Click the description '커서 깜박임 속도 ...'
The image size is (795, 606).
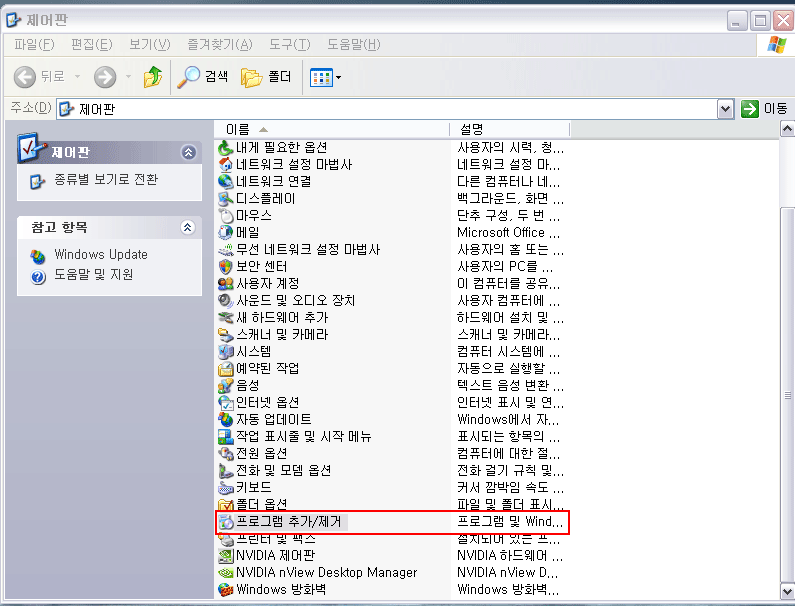tap(510, 487)
